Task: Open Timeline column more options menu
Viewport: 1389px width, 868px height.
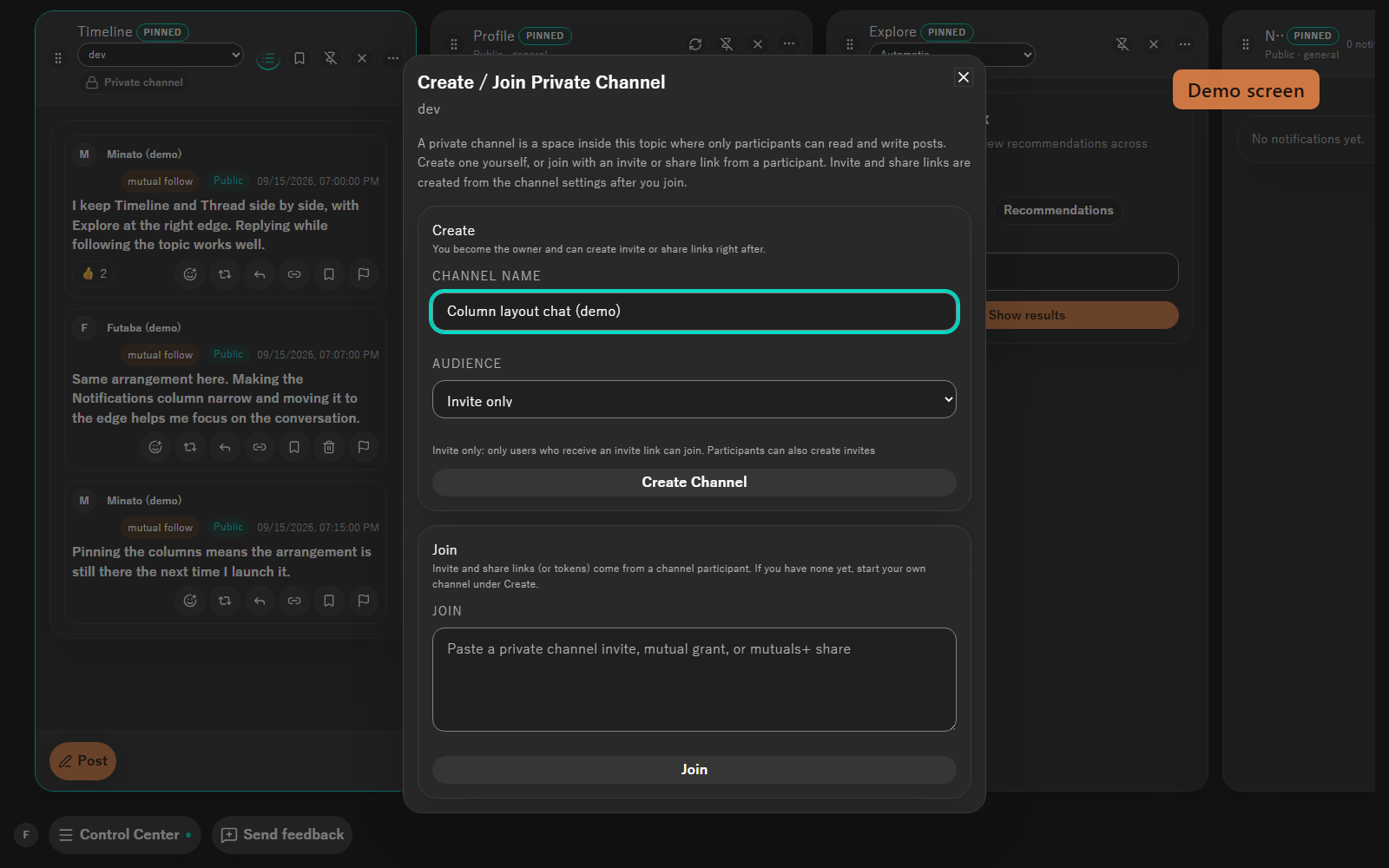Action: coord(393,58)
